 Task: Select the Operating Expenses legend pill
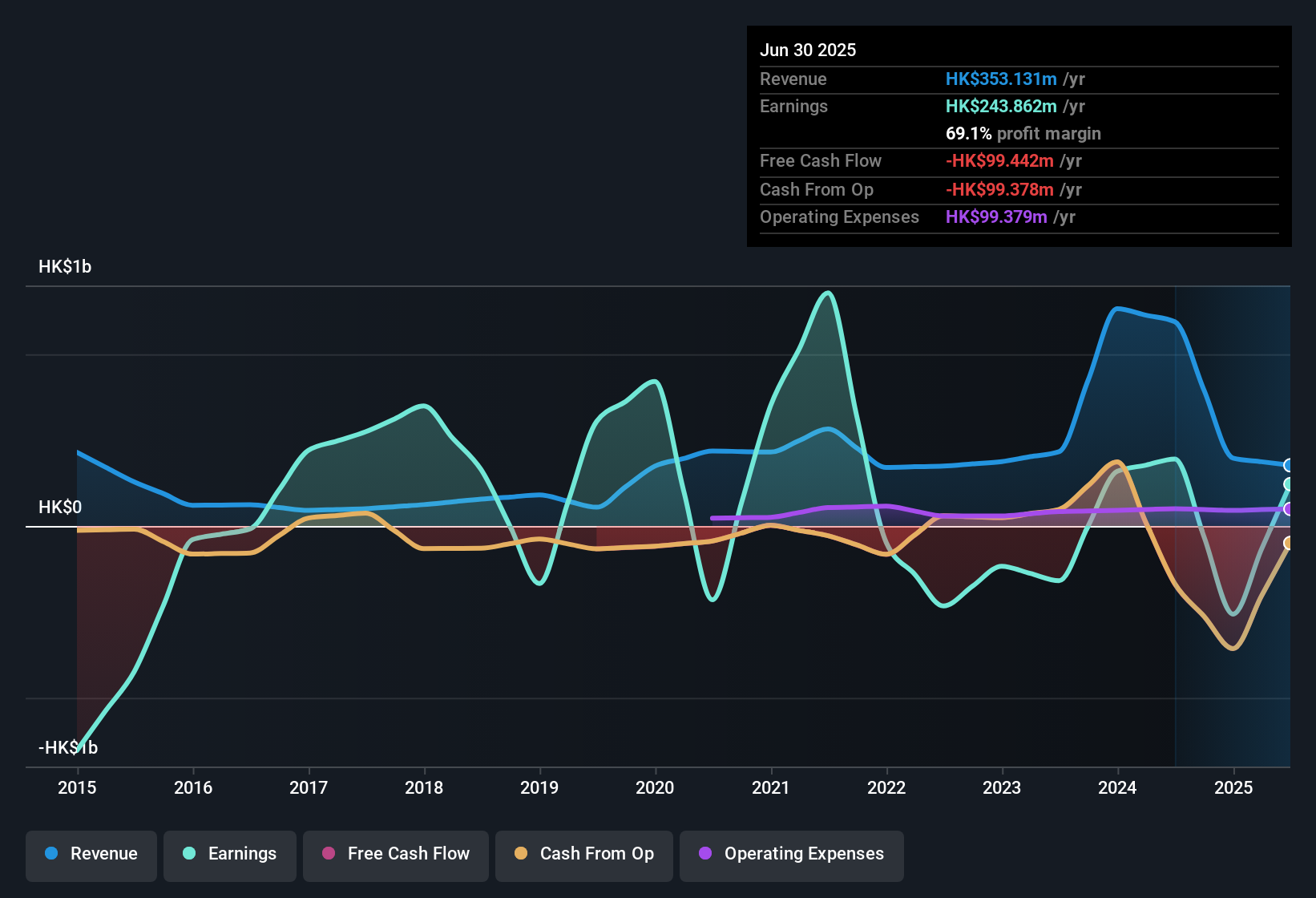[791, 855]
